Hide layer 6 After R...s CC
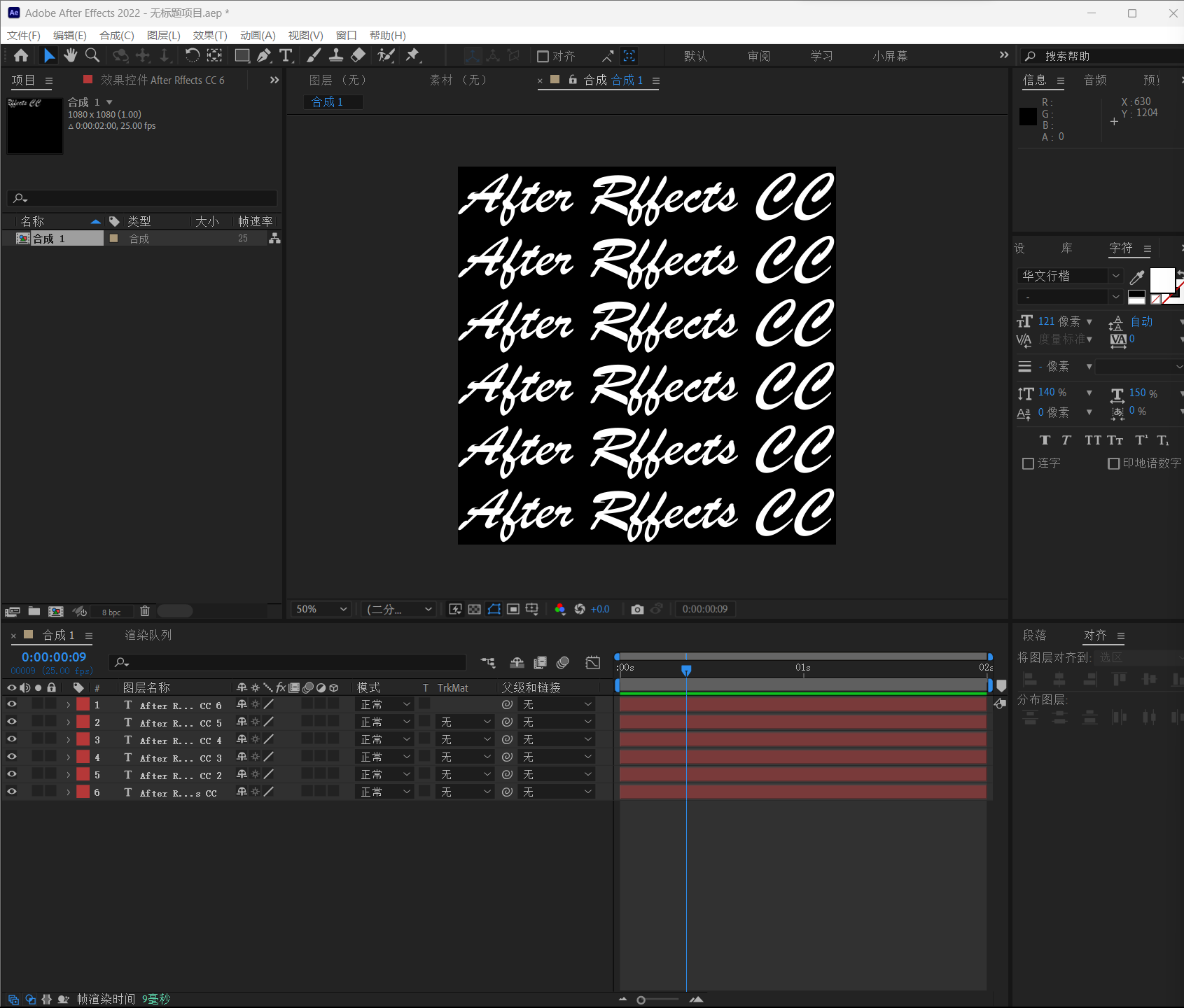Screen dimensions: 1184x1008 pos(12,792)
